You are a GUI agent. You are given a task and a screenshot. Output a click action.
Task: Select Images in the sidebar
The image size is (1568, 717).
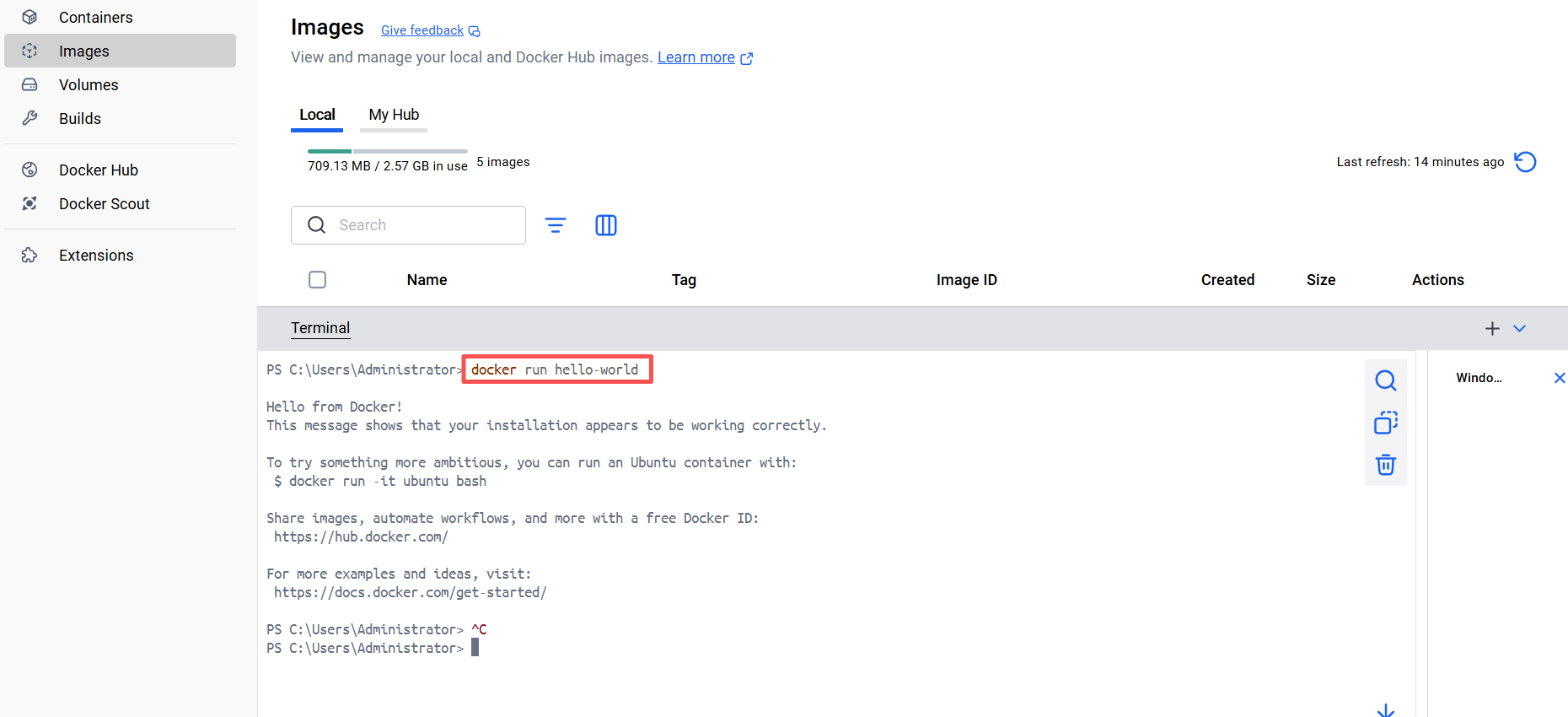tap(120, 51)
